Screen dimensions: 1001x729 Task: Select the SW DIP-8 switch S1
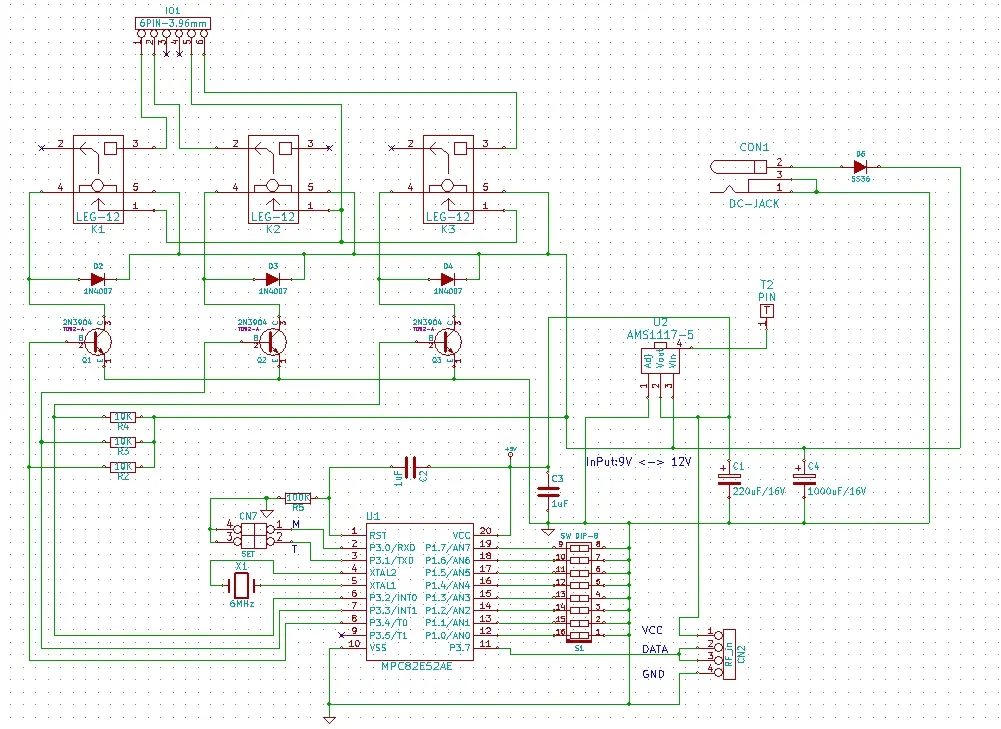coord(580,590)
